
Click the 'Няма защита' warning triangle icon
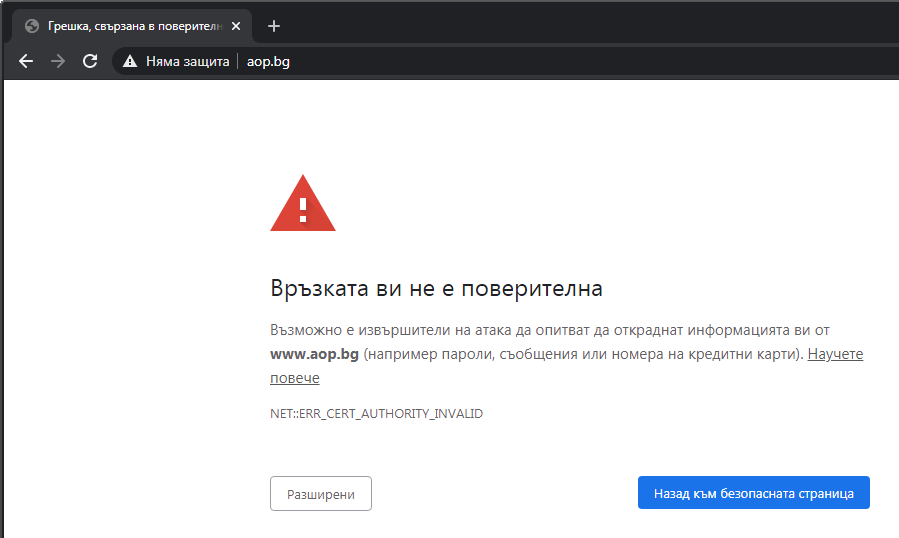tap(130, 61)
